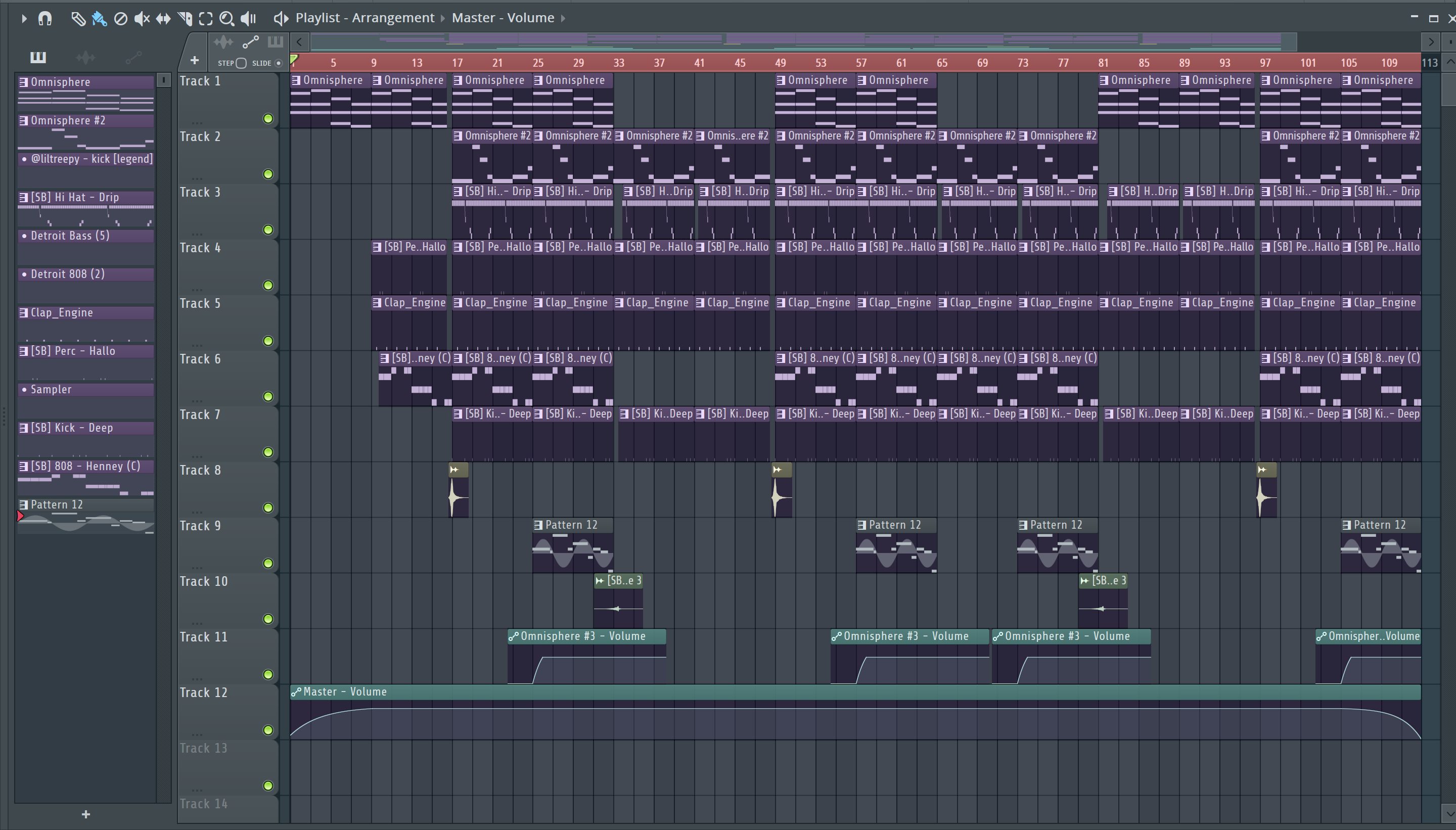Open first Pattern 12 clip menu on Track 9
This screenshot has width=1456, height=830.
pyautogui.click(x=537, y=525)
